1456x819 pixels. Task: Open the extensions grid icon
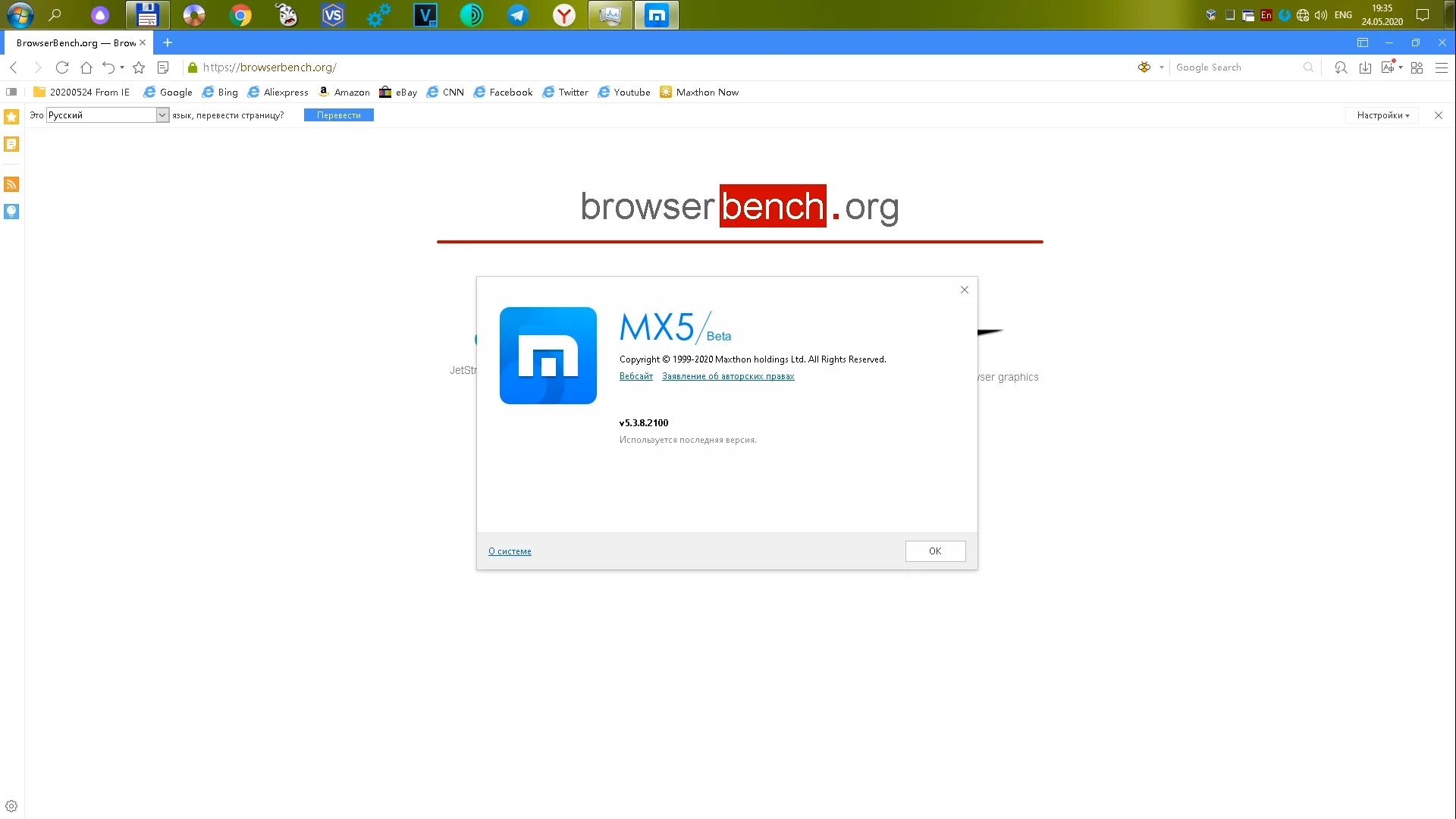pyautogui.click(x=1417, y=67)
